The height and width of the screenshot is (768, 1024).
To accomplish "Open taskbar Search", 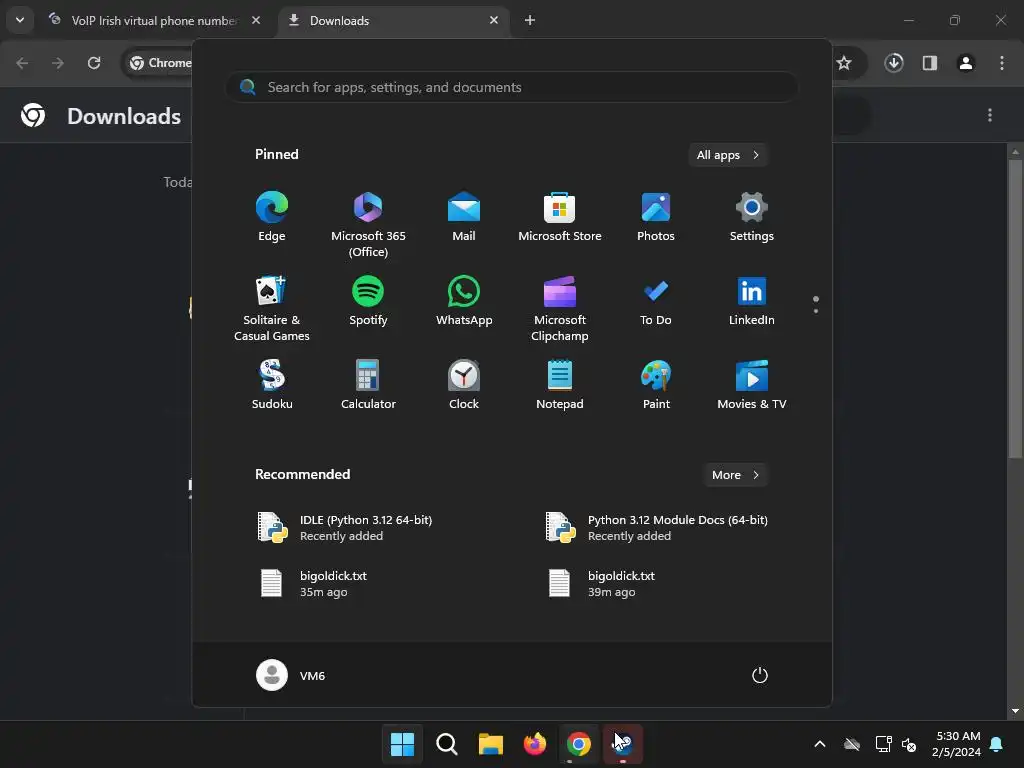I will coord(447,744).
